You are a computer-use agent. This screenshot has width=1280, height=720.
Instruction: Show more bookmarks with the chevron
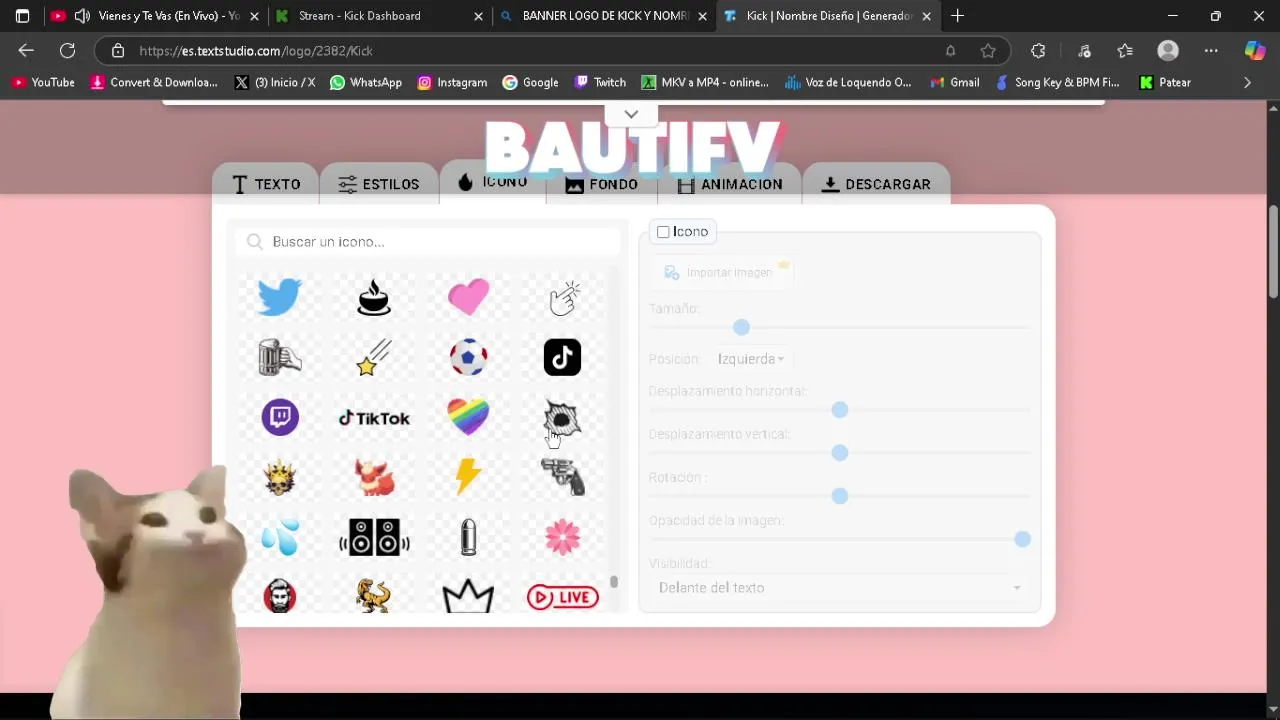pyautogui.click(x=1247, y=83)
